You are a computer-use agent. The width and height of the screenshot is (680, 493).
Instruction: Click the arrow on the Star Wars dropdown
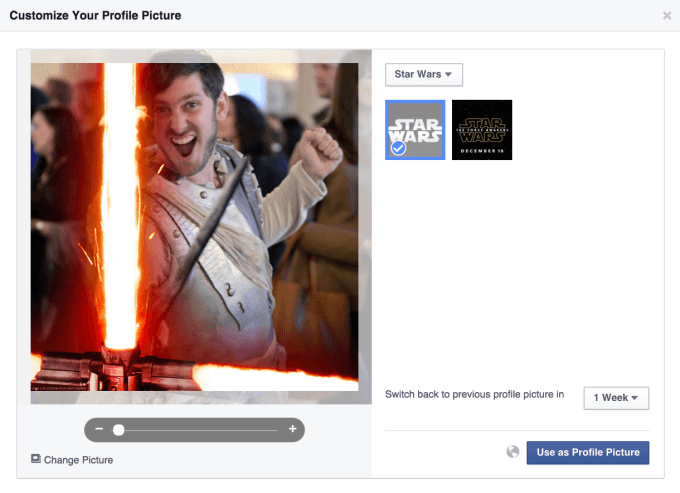(449, 75)
